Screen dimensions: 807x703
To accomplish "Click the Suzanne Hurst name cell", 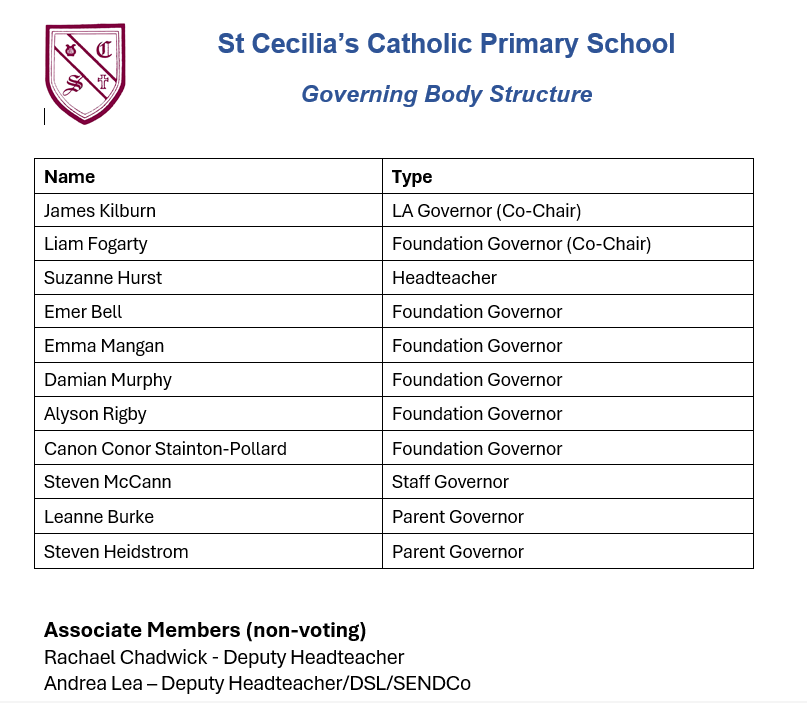I will (x=103, y=278).
